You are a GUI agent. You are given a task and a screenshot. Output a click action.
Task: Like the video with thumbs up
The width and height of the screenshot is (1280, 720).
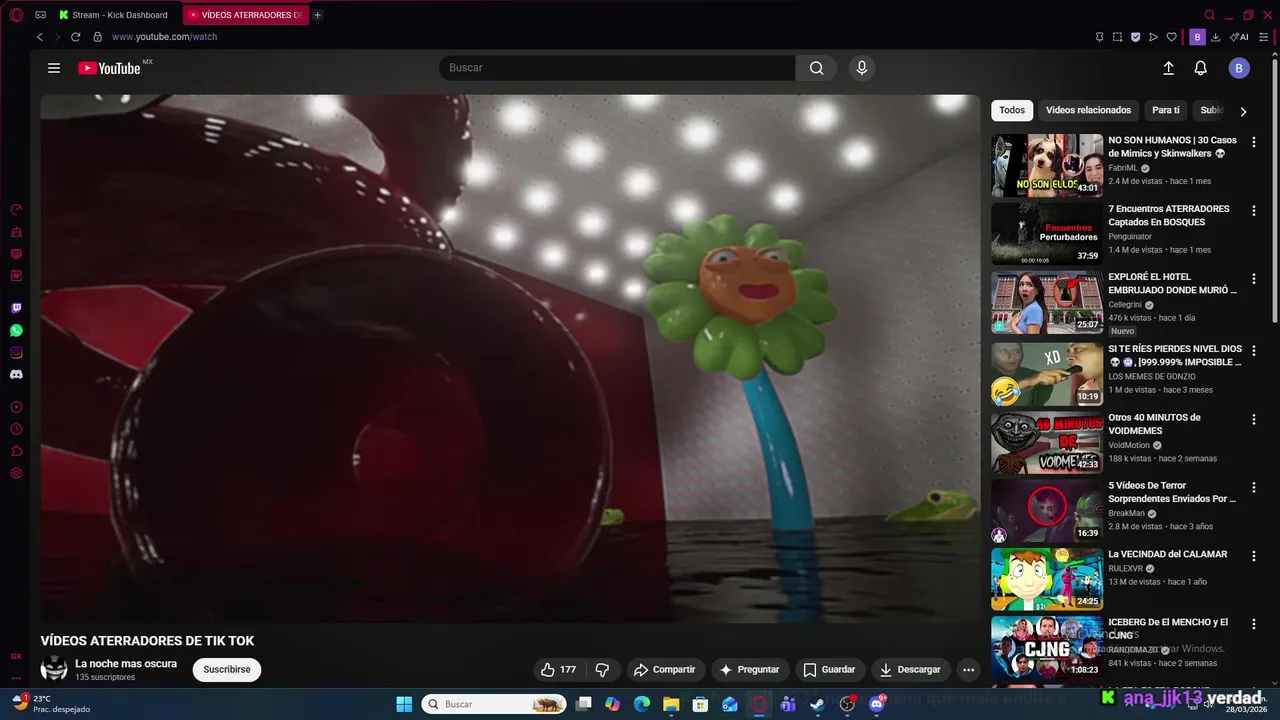tap(558, 670)
